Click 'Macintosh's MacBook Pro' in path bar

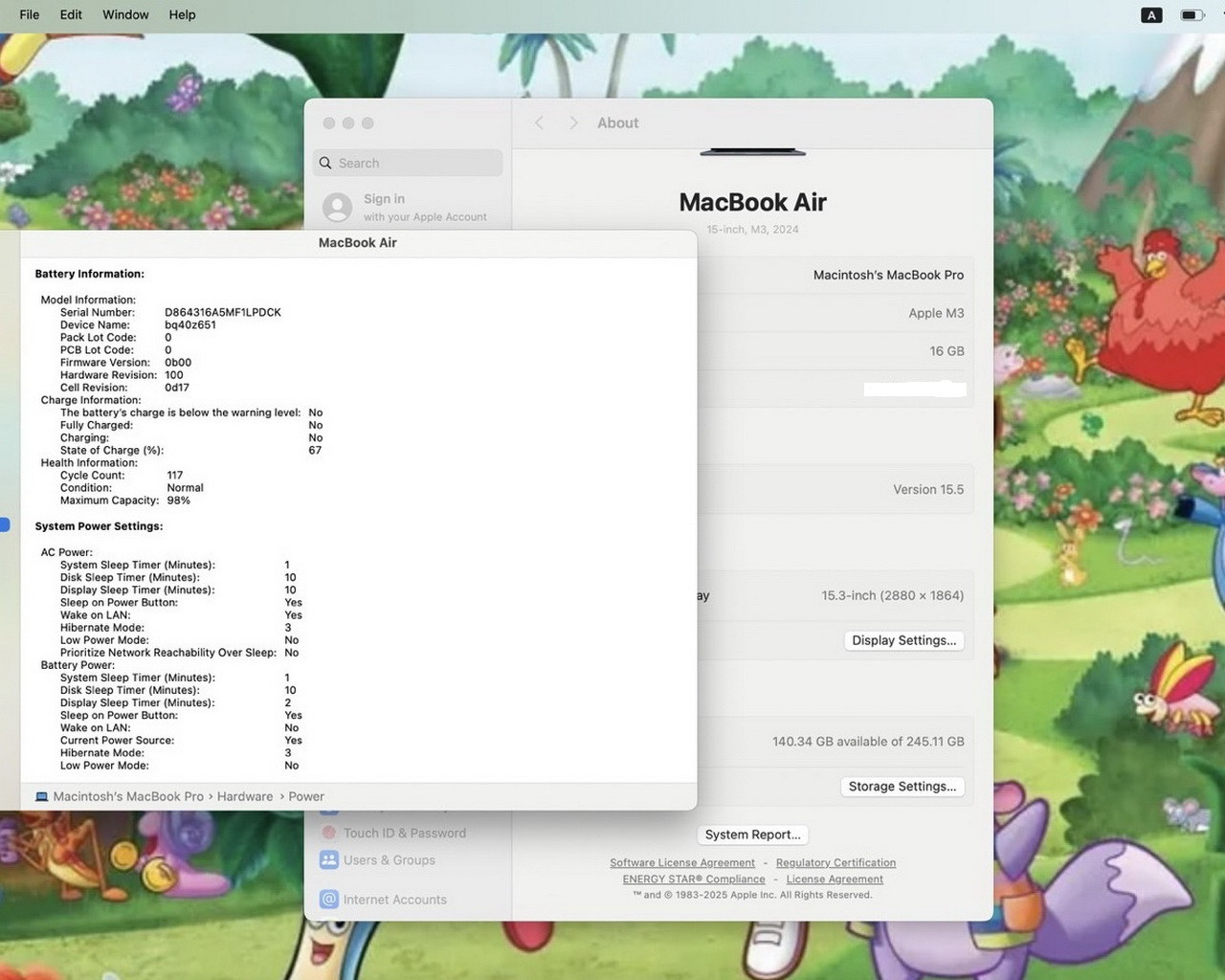click(x=128, y=796)
